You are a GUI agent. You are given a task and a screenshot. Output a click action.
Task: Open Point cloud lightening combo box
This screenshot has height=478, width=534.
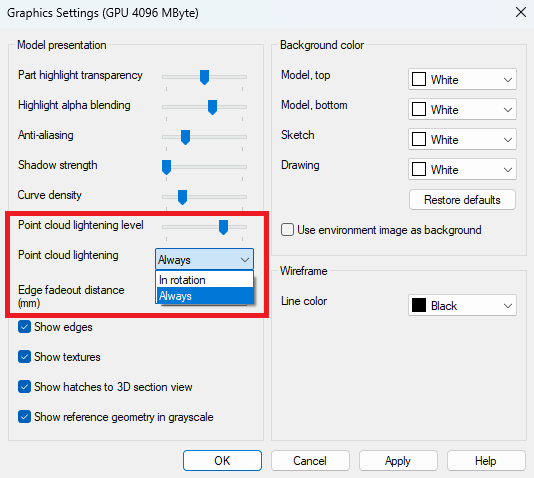(x=204, y=260)
